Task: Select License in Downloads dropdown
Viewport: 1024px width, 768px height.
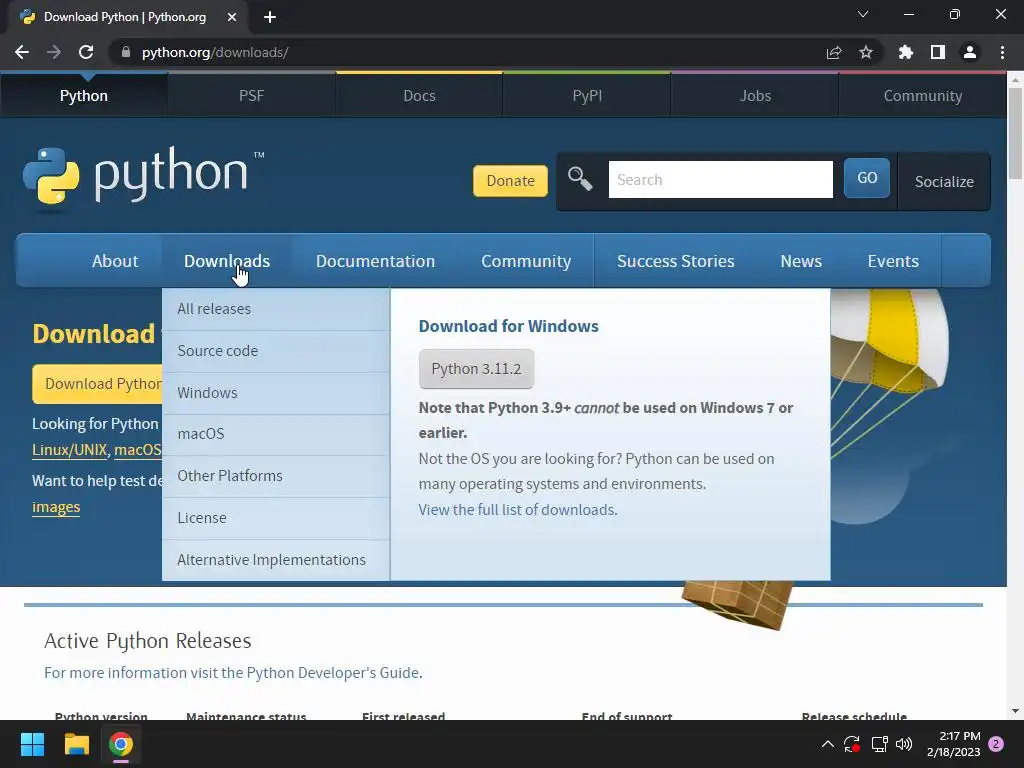Action: [276, 518]
